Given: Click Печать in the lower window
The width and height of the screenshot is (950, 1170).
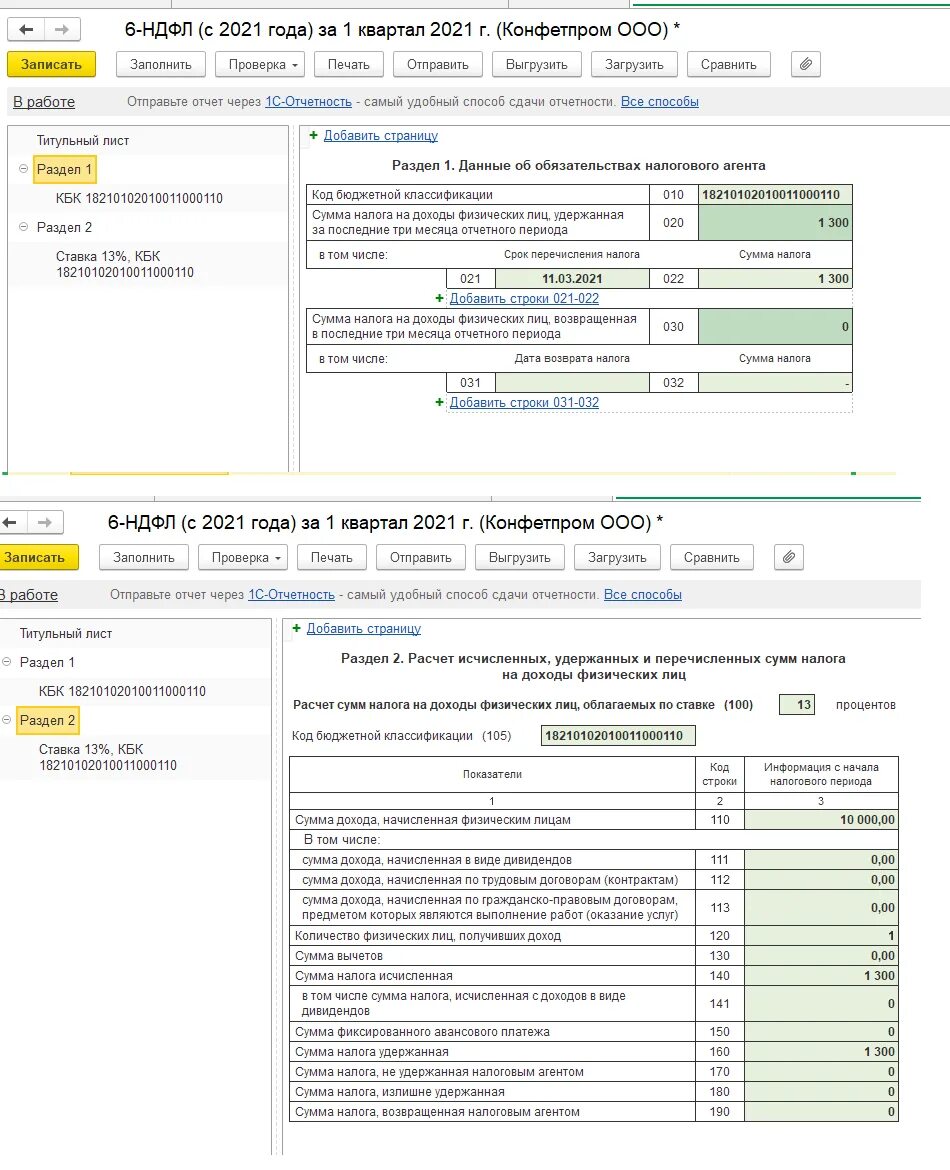Looking at the screenshot, I should tap(331, 557).
